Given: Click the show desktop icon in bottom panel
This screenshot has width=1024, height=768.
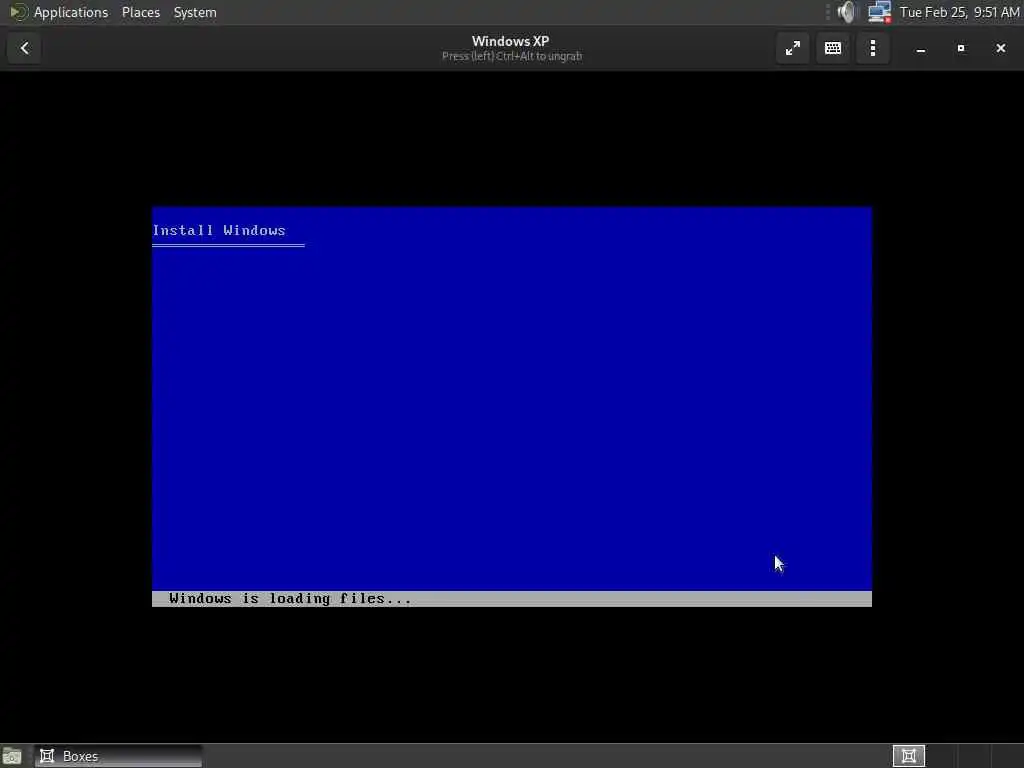Looking at the screenshot, I should point(11,756).
